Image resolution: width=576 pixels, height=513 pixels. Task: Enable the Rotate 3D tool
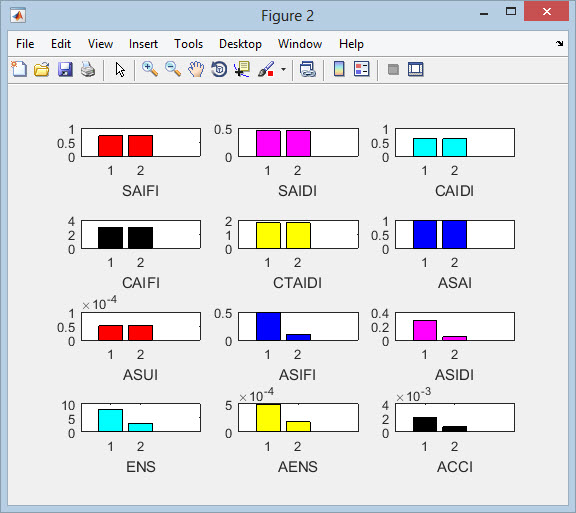(x=219, y=69)
